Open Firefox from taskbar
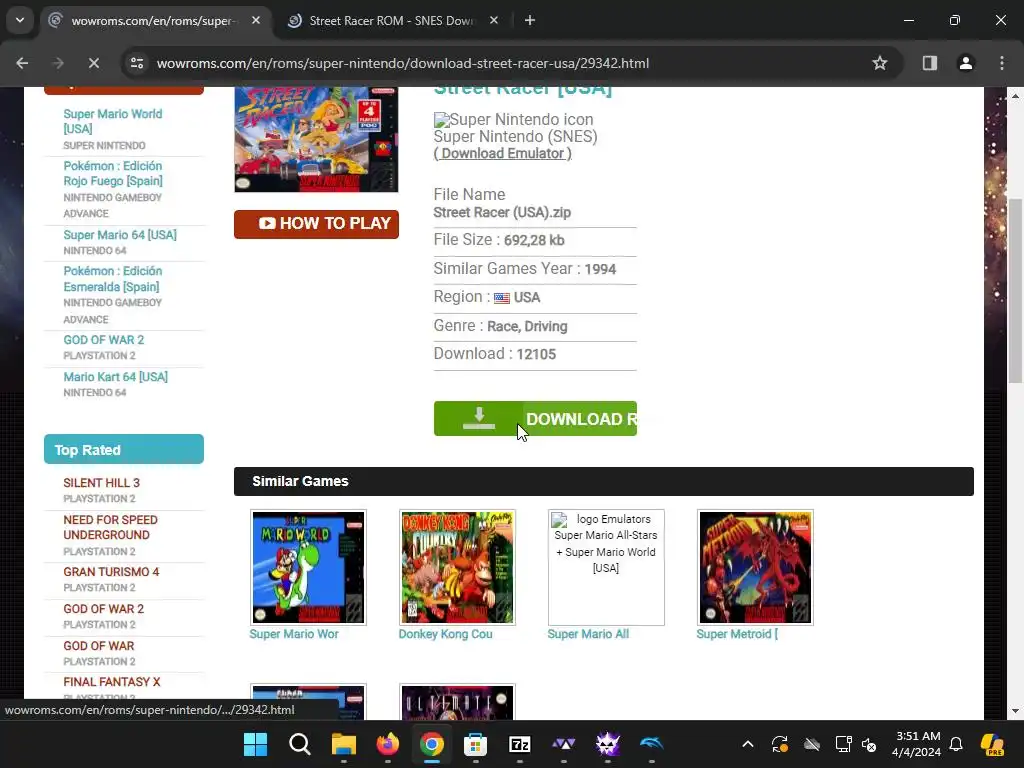This screenshot has width=1024, height=768. (388, 744)
